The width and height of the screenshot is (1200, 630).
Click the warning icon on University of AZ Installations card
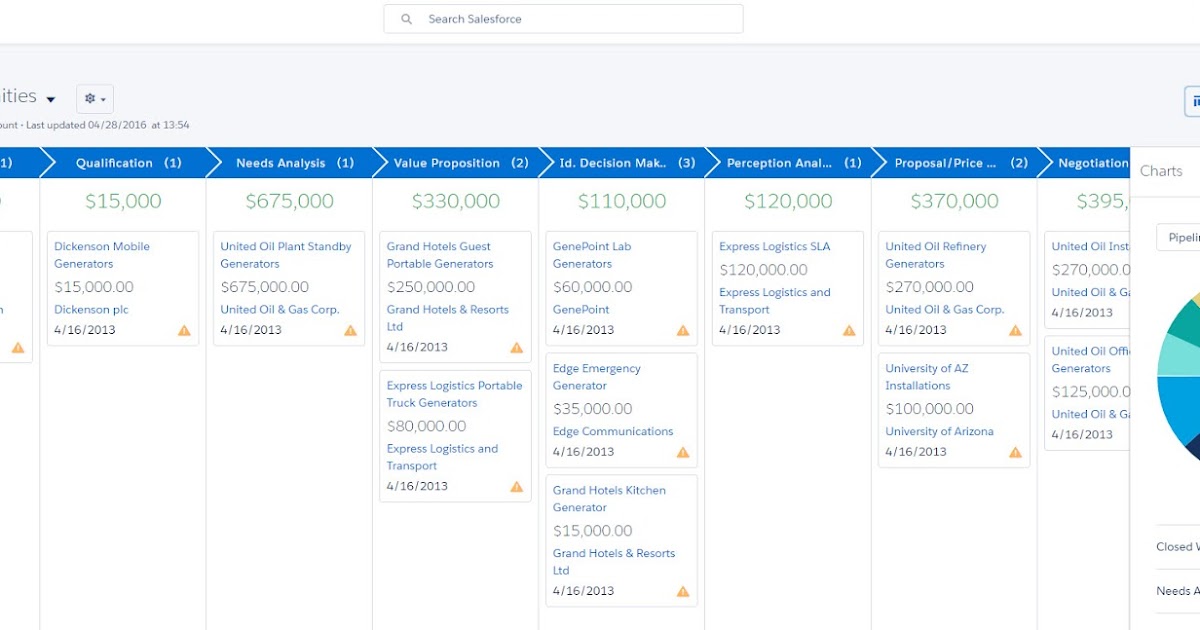1014,451
